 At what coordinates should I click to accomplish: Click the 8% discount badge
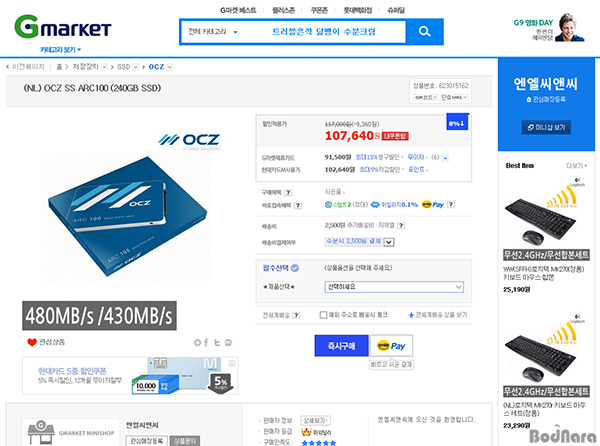pyautogui.click(x=457, y=122)
